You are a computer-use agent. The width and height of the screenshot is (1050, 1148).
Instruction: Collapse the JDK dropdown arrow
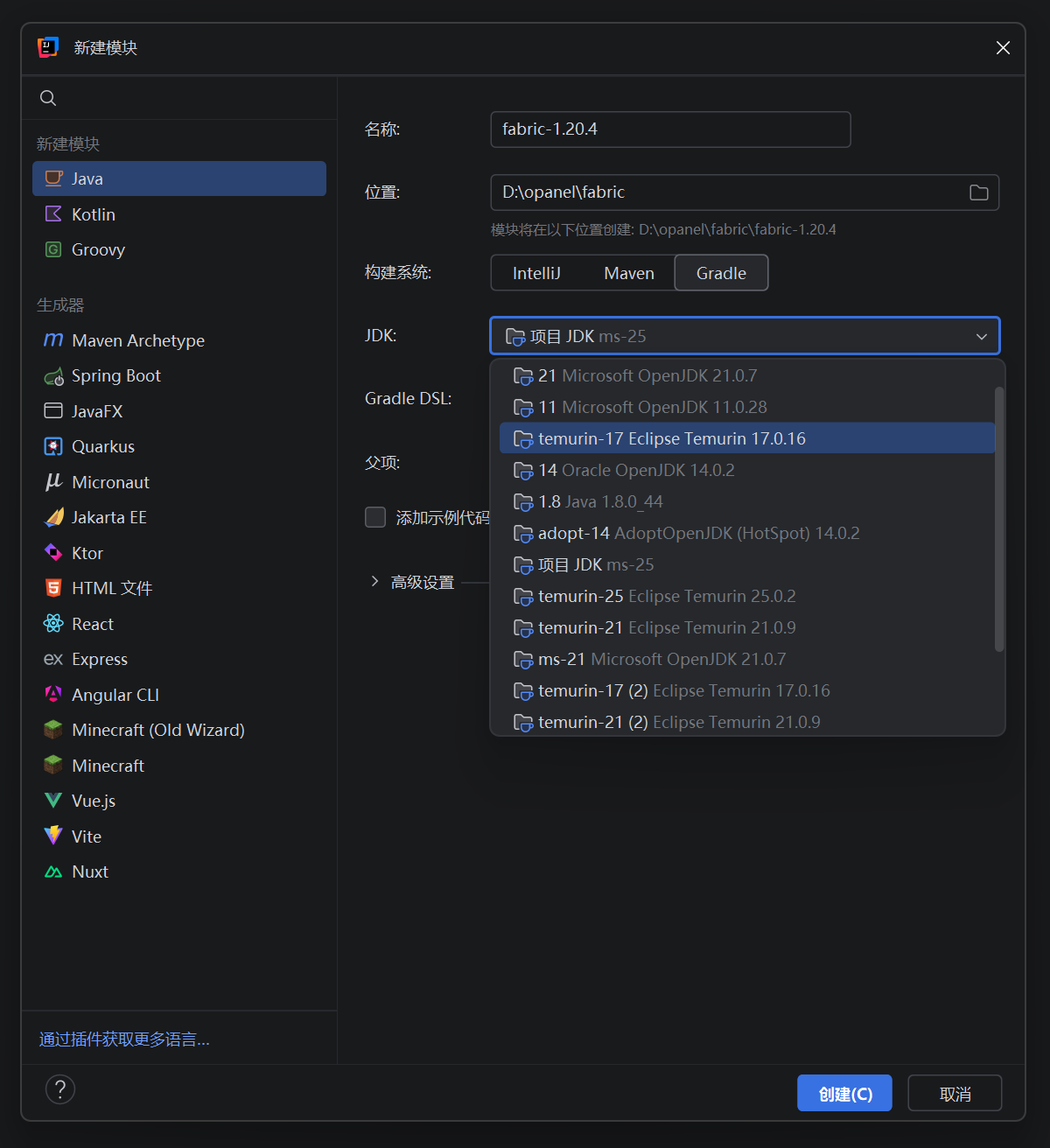982,337
